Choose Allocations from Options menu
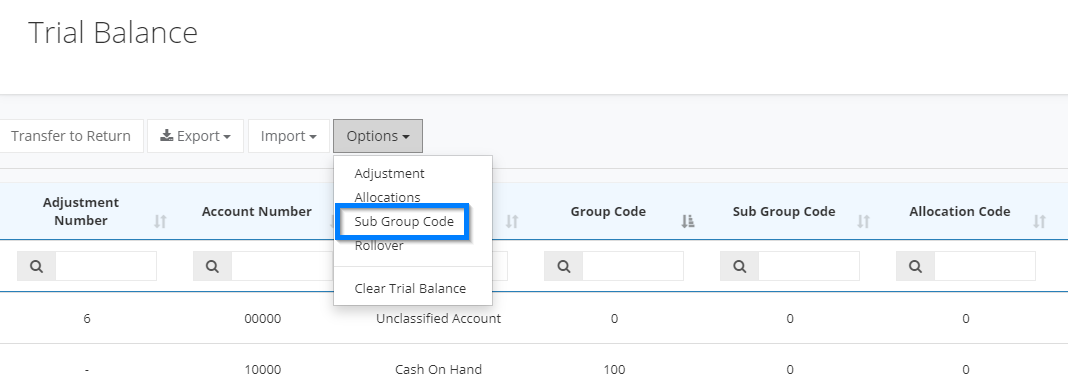This screenshot has height=392, width=1068. (x=388, y=197)
